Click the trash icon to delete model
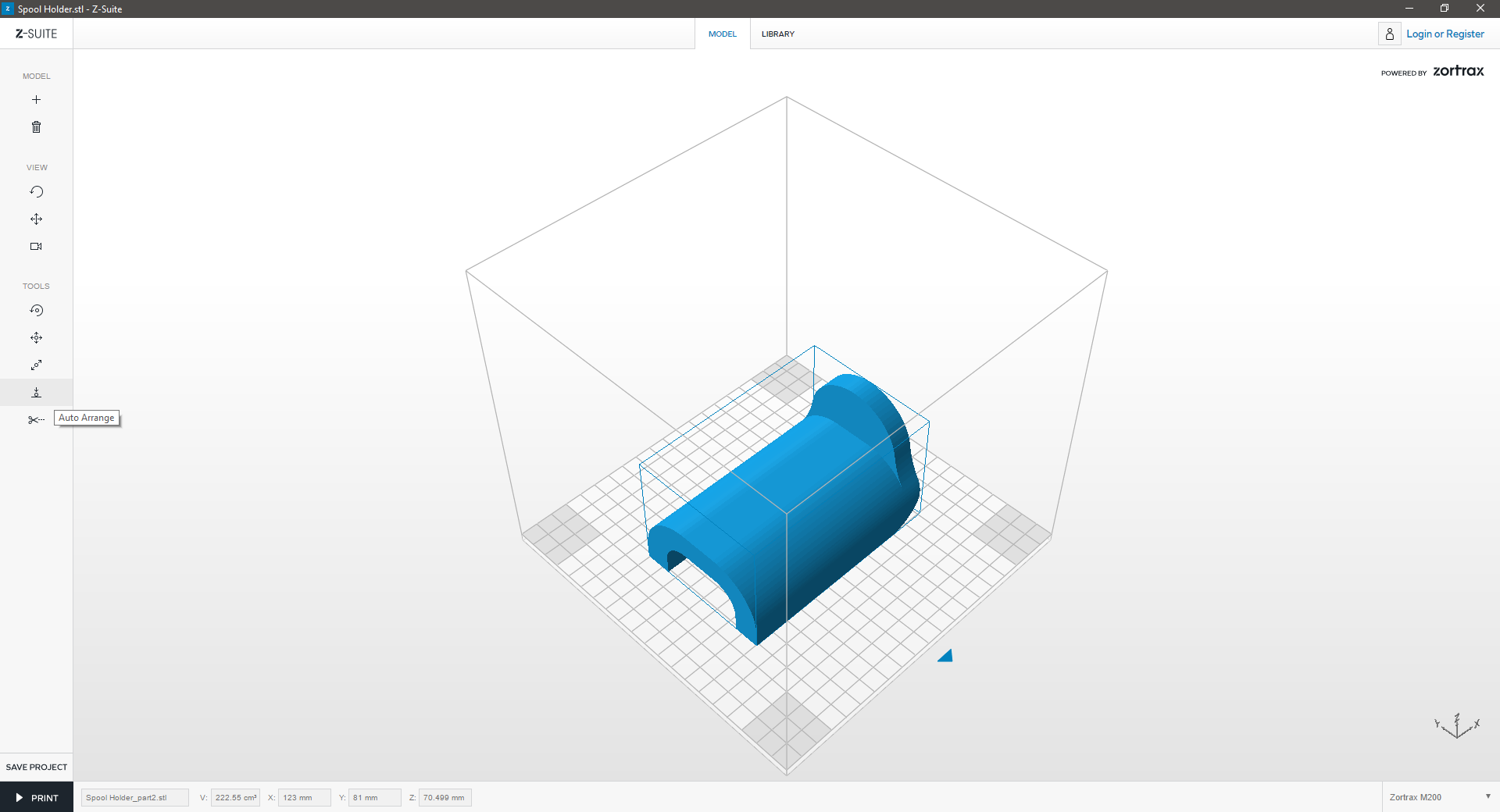Screen dimensions: 1500x812 click(x=36, y=127)
